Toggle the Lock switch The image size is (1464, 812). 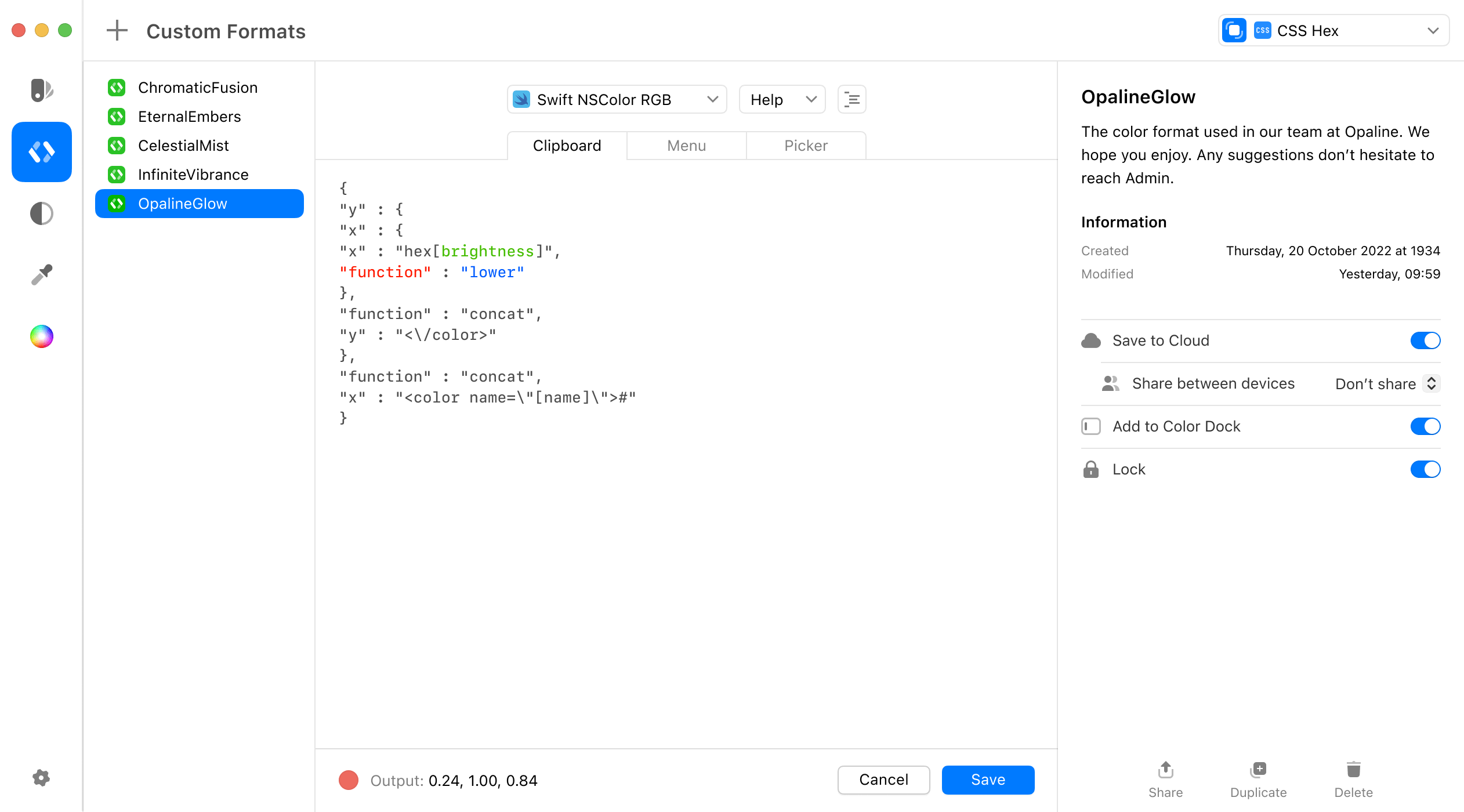[1425, 469]
